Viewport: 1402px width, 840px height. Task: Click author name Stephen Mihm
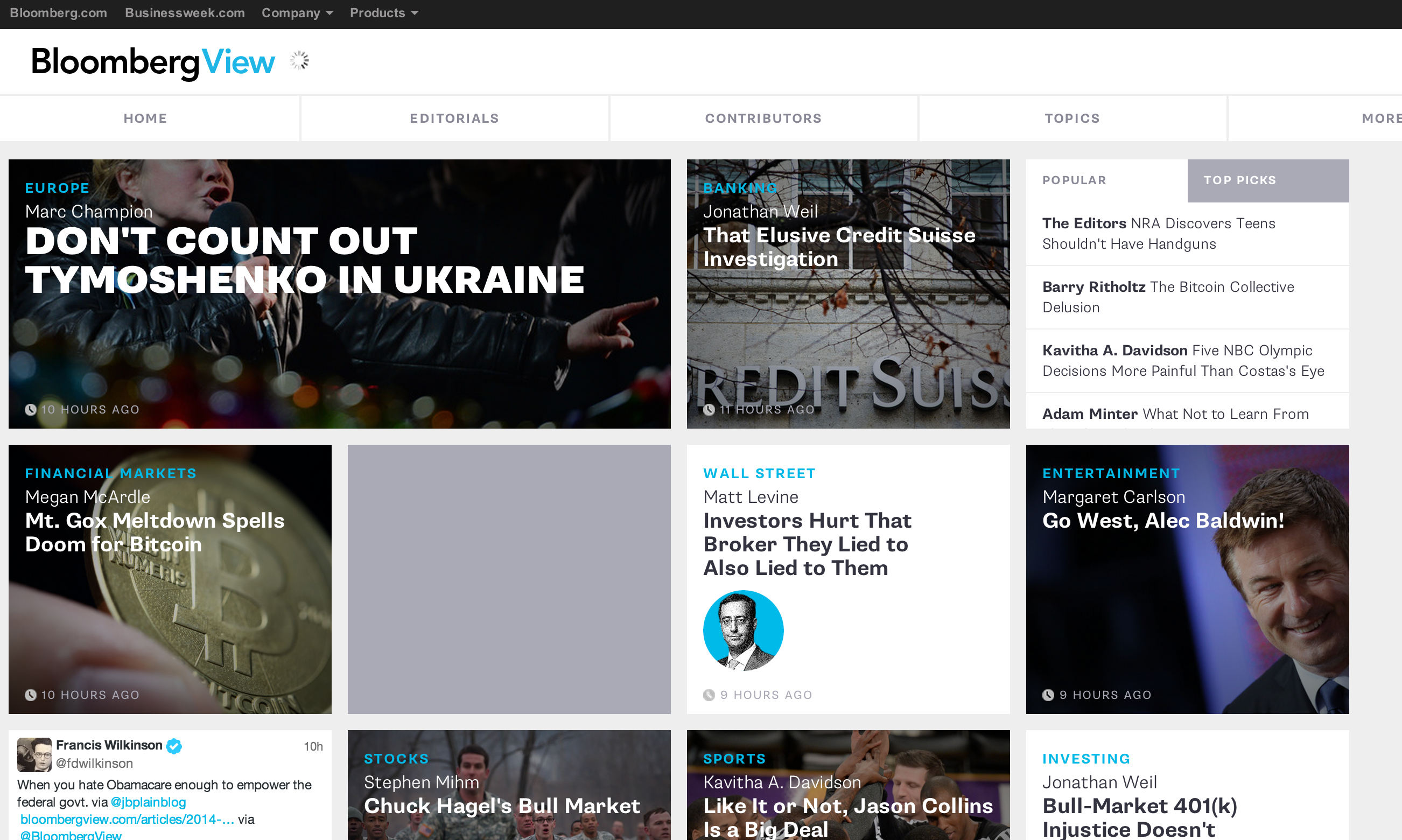(422, 782)
